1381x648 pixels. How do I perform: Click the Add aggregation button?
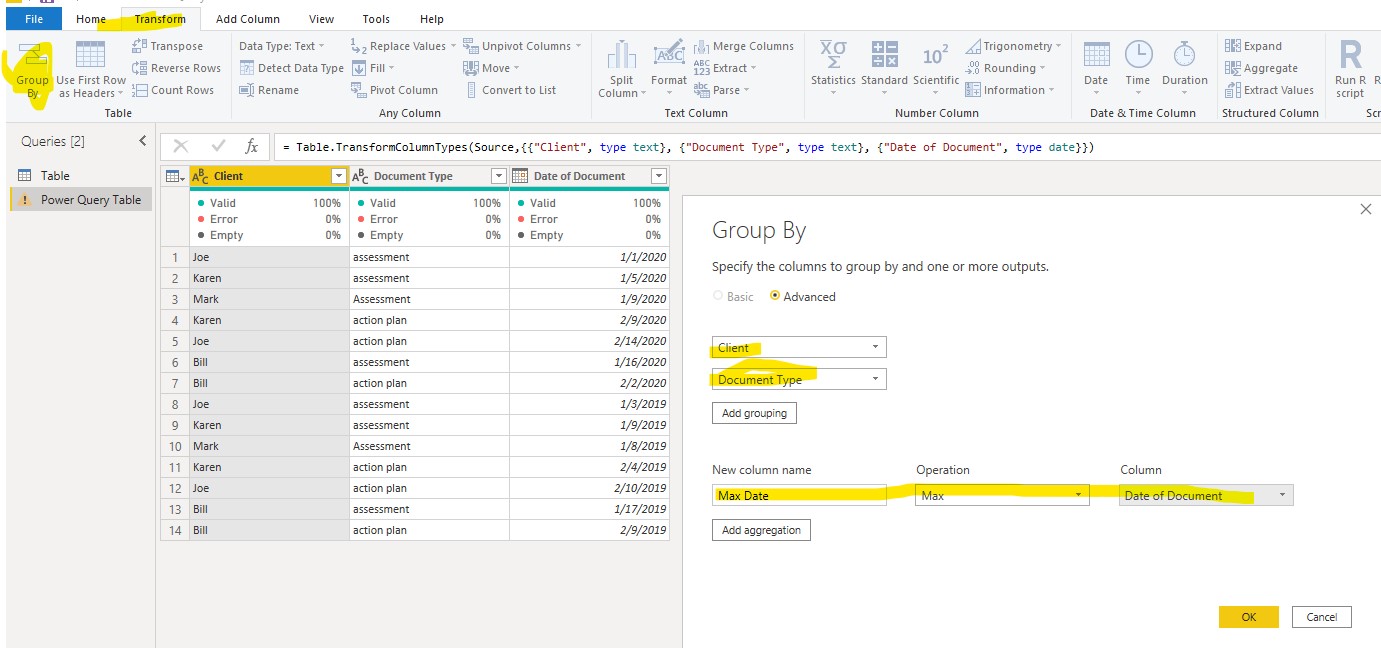tap(761, 530)
